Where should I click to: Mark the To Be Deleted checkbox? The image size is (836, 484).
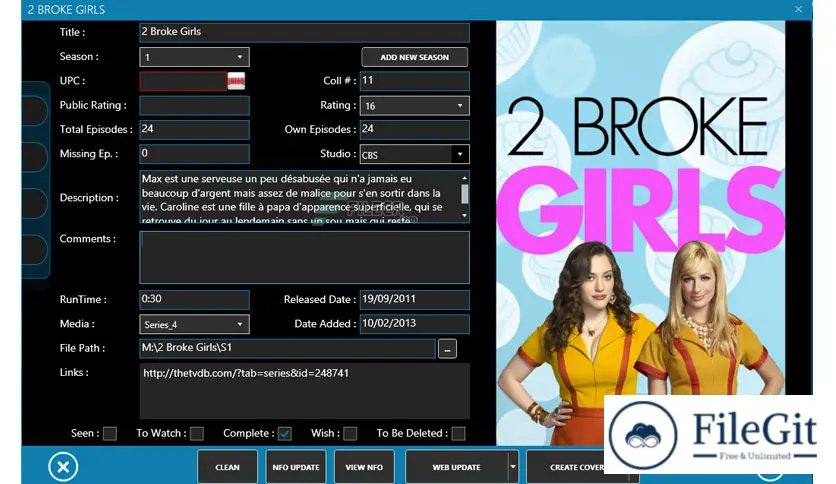click(x=459, y=433)
